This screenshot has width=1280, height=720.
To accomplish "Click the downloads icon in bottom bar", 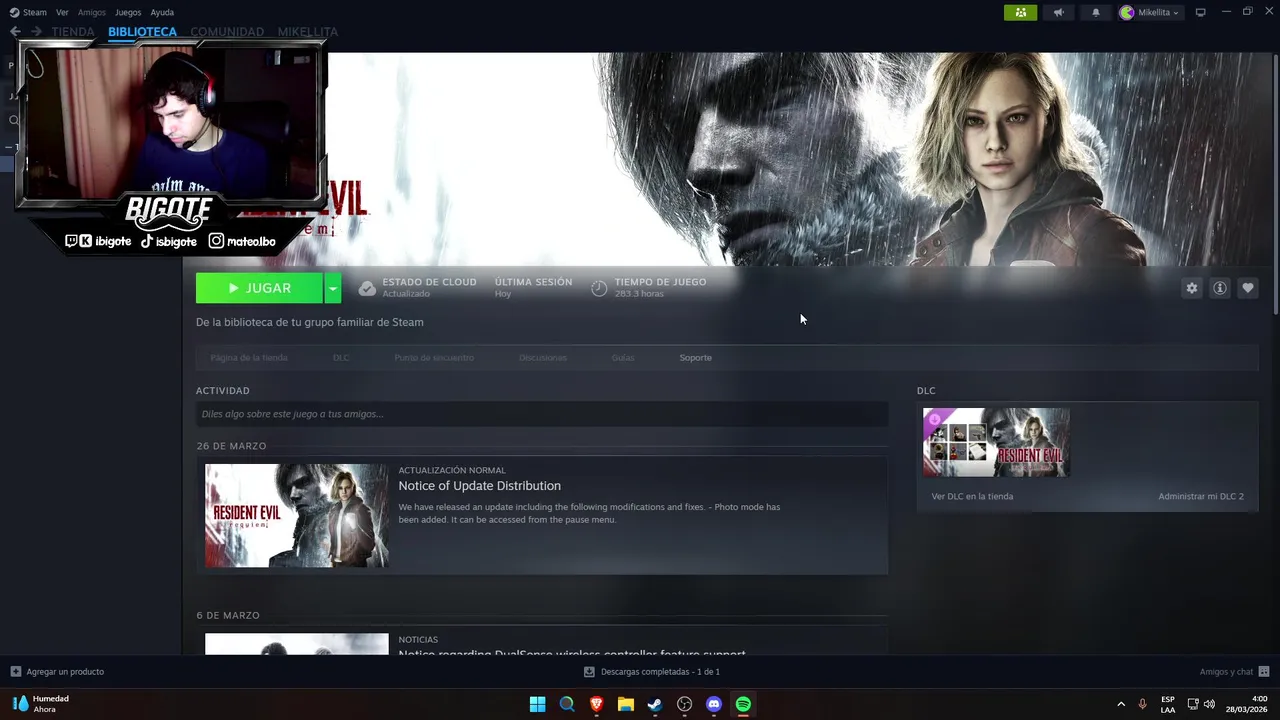I will 589,672.
